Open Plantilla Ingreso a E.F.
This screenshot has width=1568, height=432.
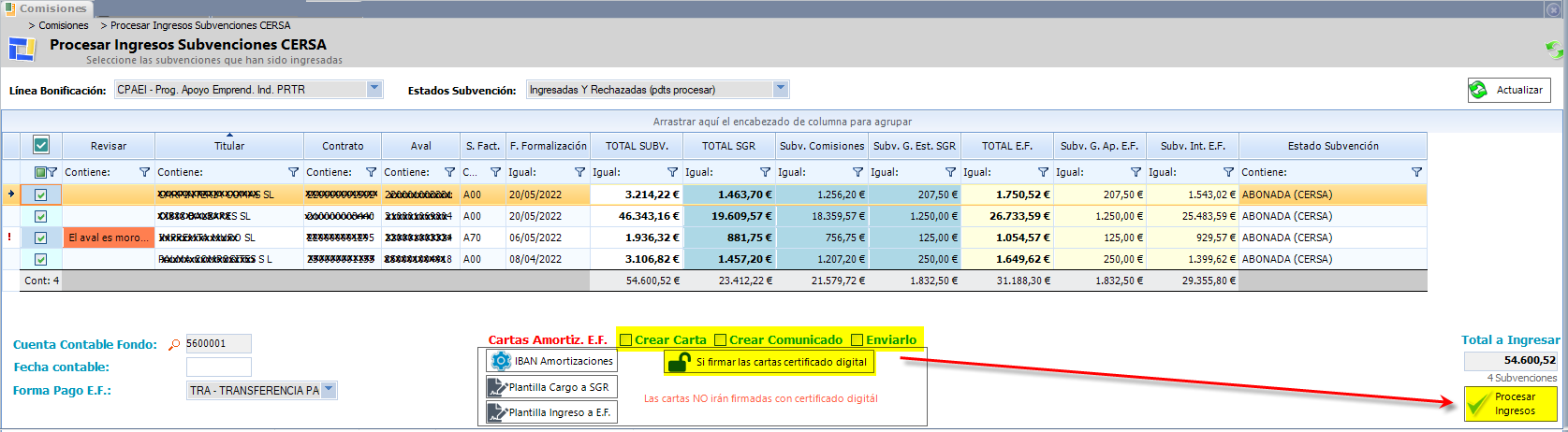[x=551, y=412]
